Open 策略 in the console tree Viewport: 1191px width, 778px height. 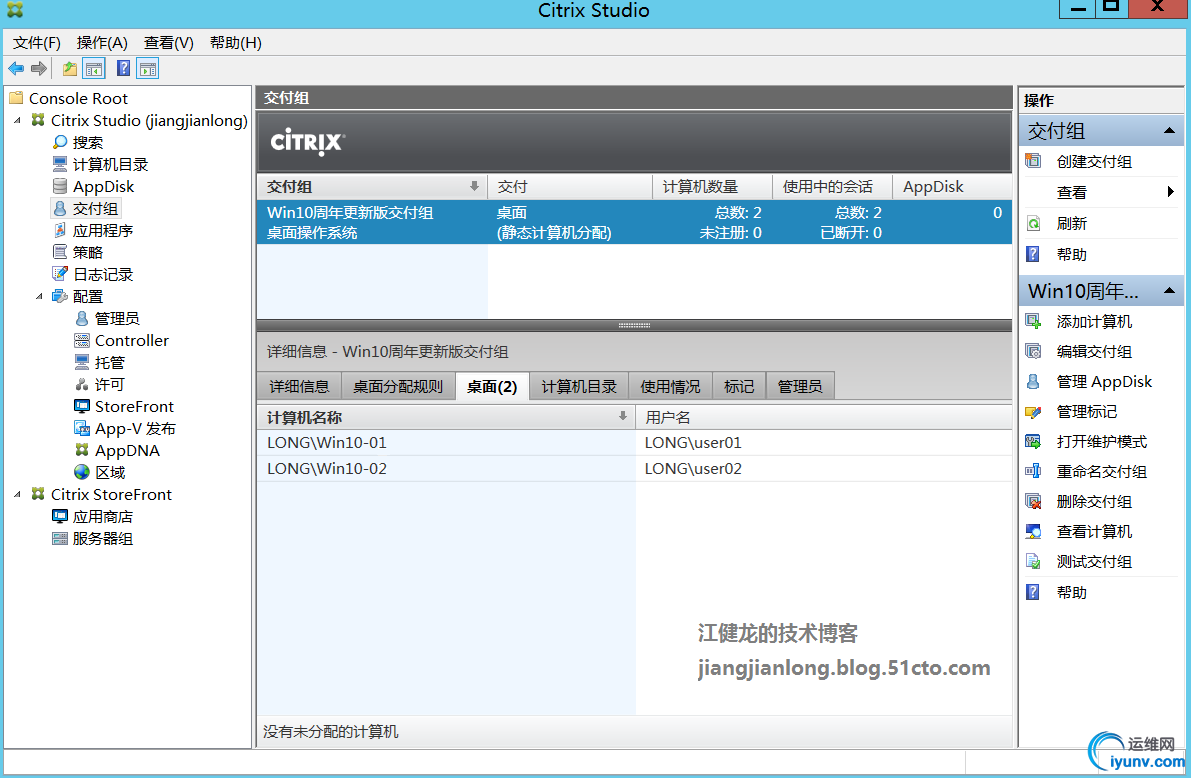(87, 252)
